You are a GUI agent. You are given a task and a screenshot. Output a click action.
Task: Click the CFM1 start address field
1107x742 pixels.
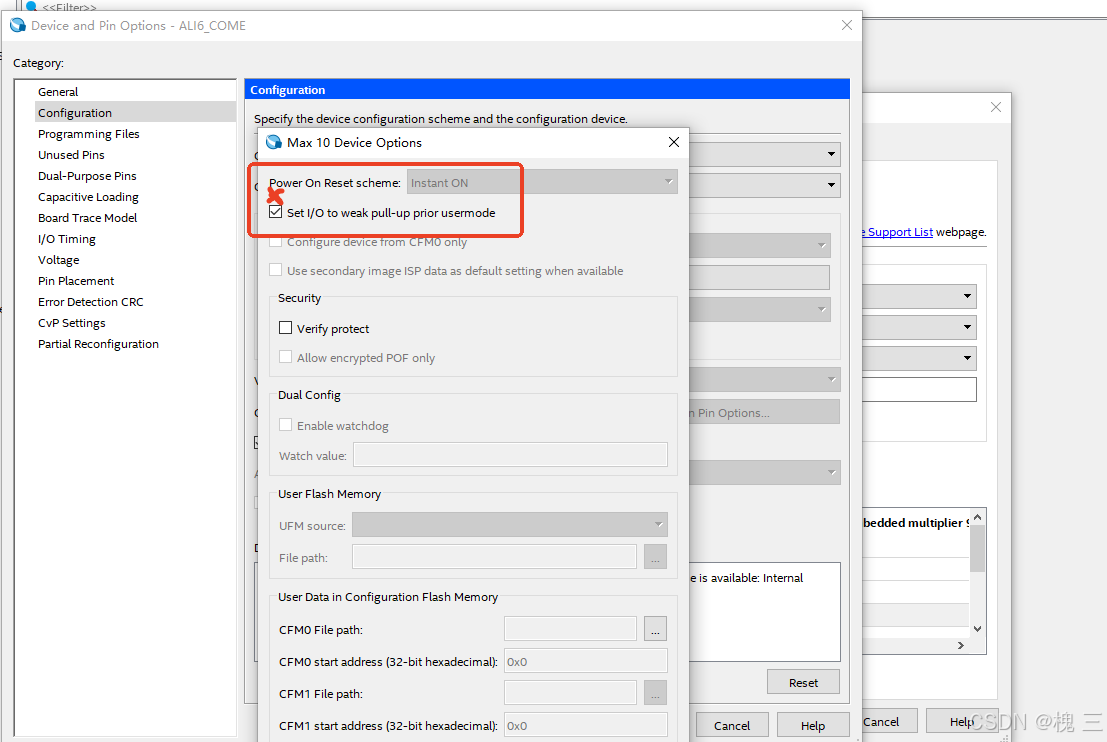point(585,725)
